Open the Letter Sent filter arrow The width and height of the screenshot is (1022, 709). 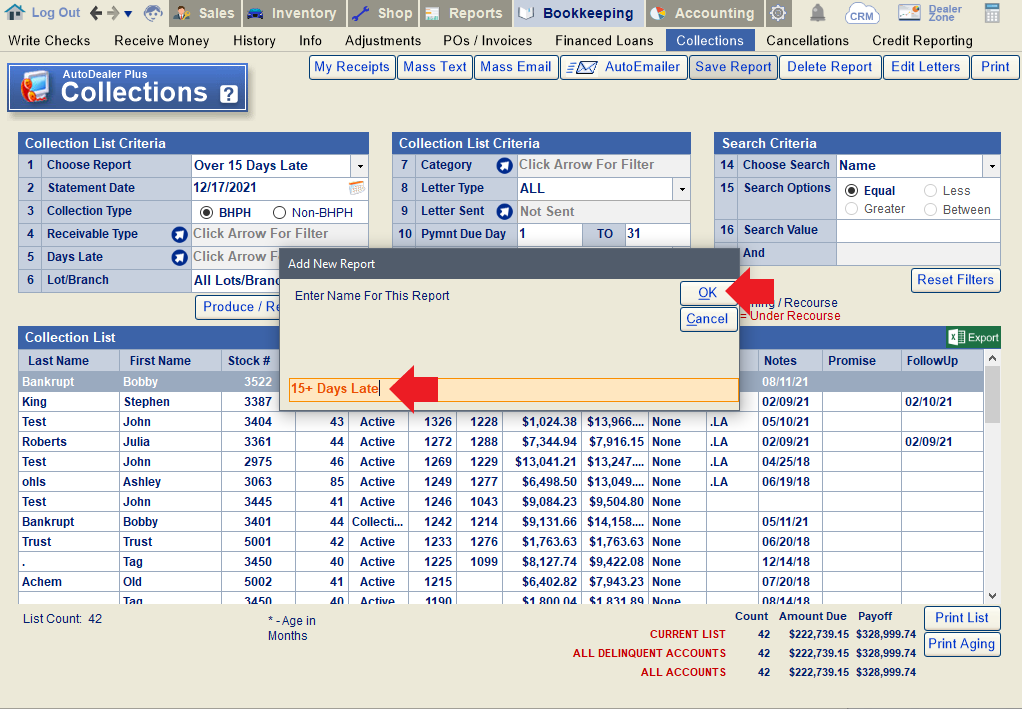[x=504, y=212]
